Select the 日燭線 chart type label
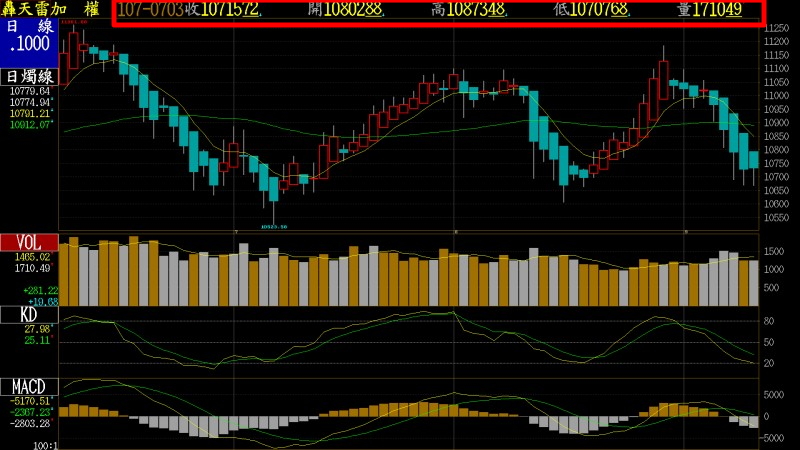This screenshot has width=800, height=450. 29,76
